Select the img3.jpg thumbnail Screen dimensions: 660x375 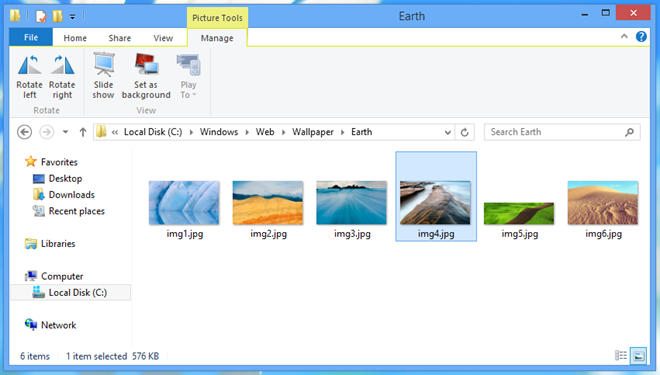(x=351, y=203)
